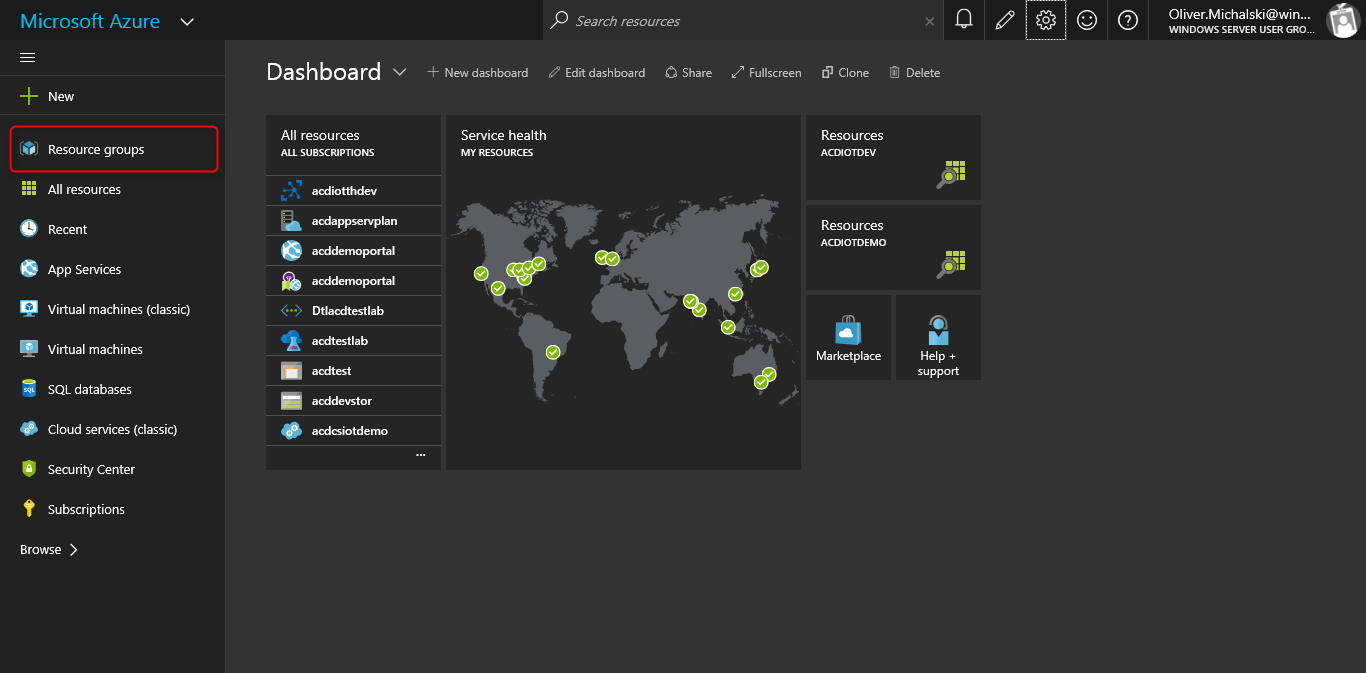The width and height of the screenshot is (1366, 673).
Task: Click the pencil edit icon in top bar
Action: (1005, 20)
